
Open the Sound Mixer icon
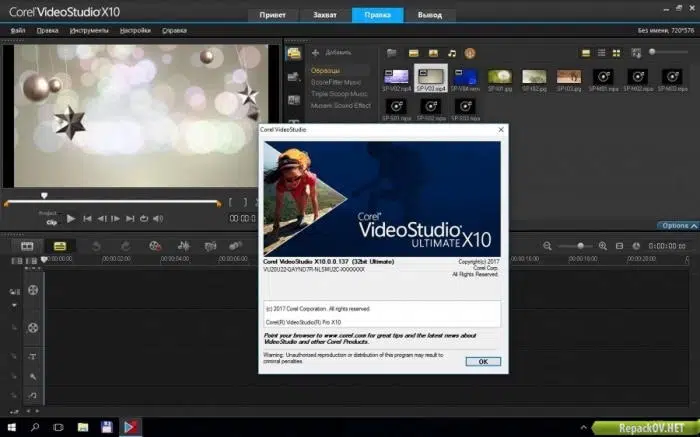point(183,246)
